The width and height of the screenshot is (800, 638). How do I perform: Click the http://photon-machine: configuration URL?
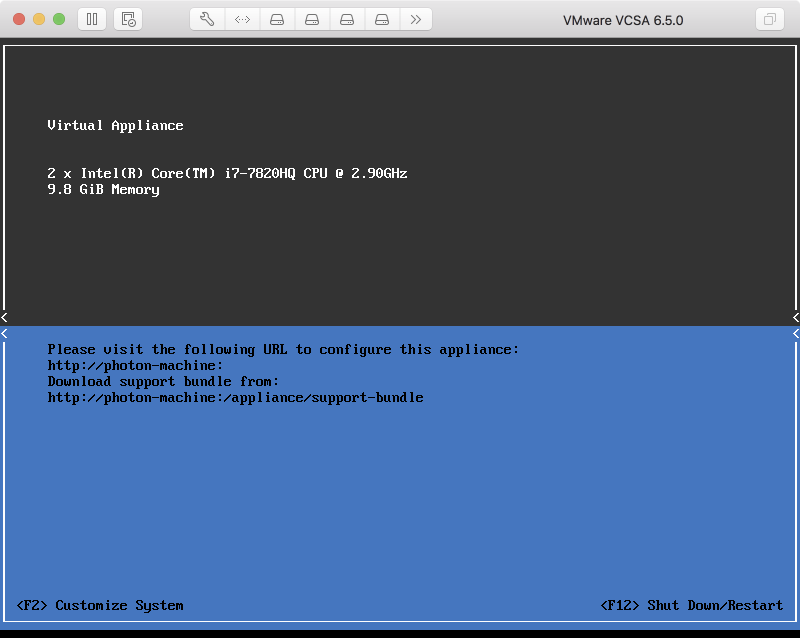(x=135, y=365)
